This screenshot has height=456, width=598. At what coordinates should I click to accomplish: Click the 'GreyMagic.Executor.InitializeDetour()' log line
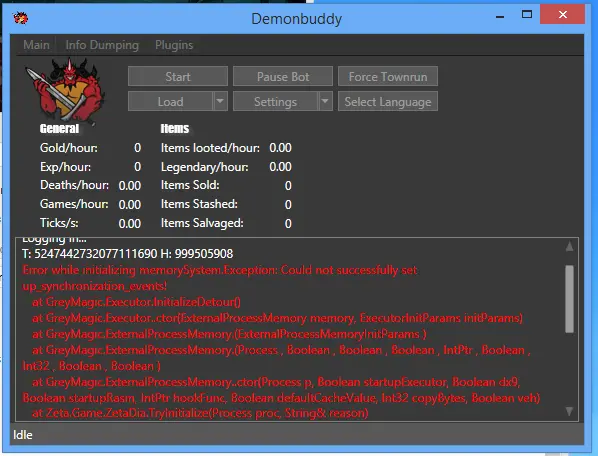(x=136, y=302)
